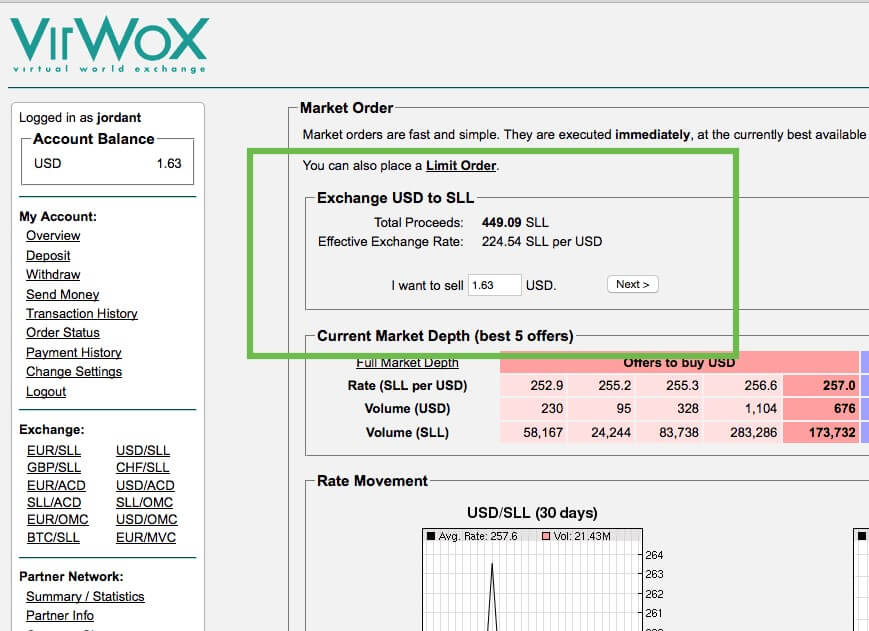The width and height of the screenshot is (869, 631).
Task: Click the 83,738 SLL volume cell
Action: point(669,432)
